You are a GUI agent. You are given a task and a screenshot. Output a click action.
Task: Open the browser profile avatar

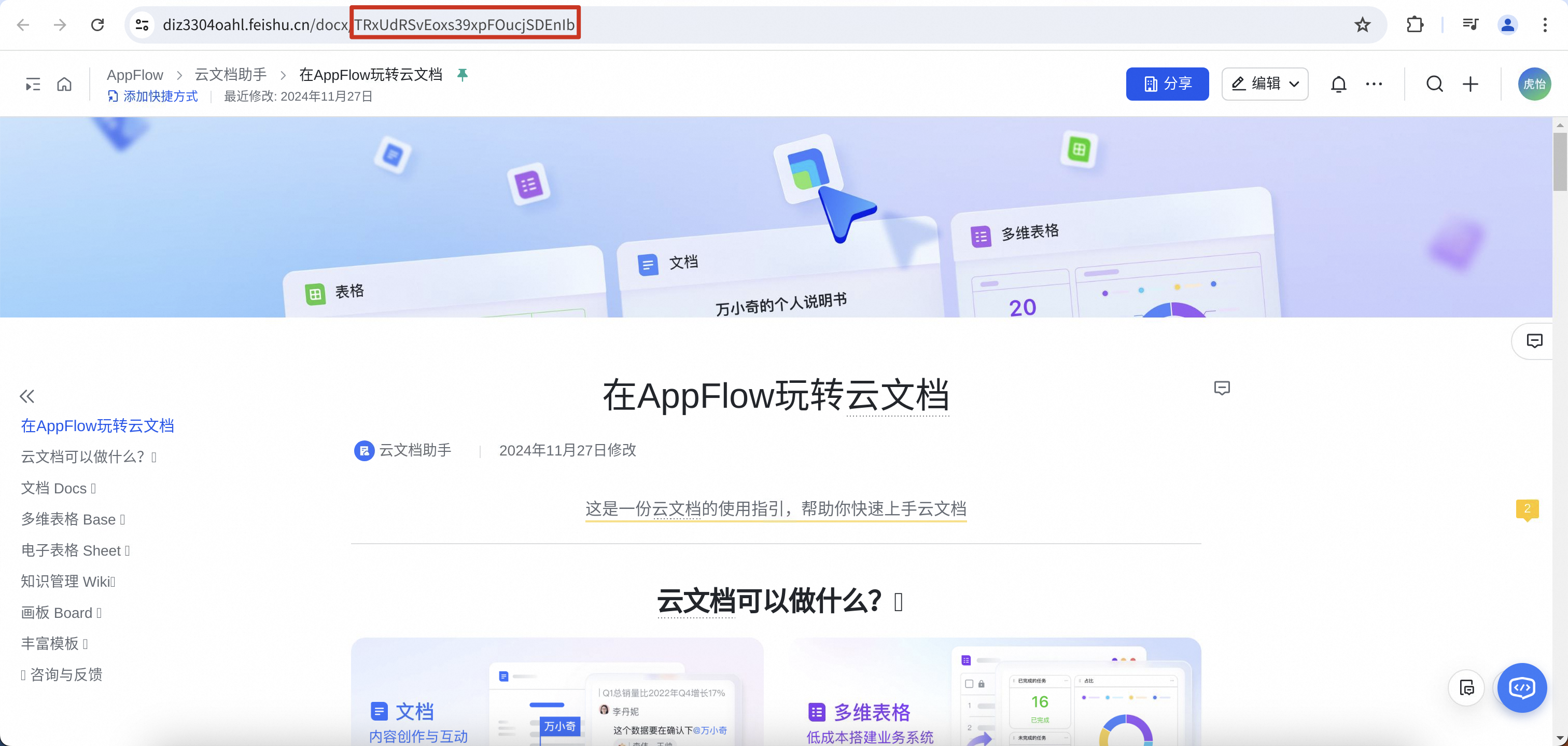1507,25
